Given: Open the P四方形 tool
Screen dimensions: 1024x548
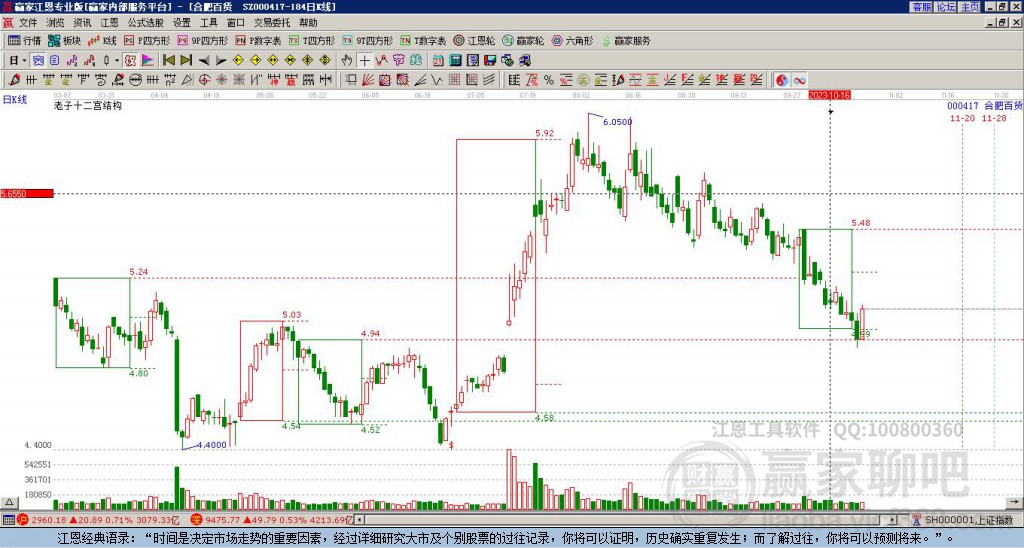Looking at the screenshot, I should pyautogui.click(x=147, y=40).
